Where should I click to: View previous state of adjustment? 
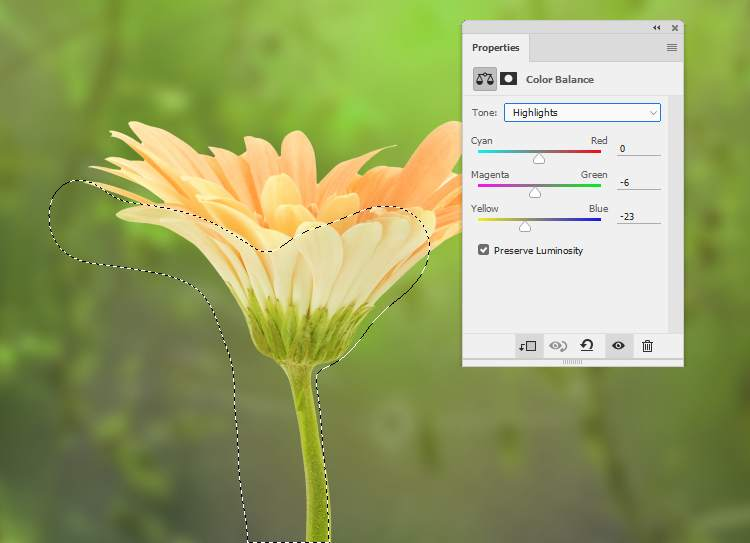tap(558, 346)
